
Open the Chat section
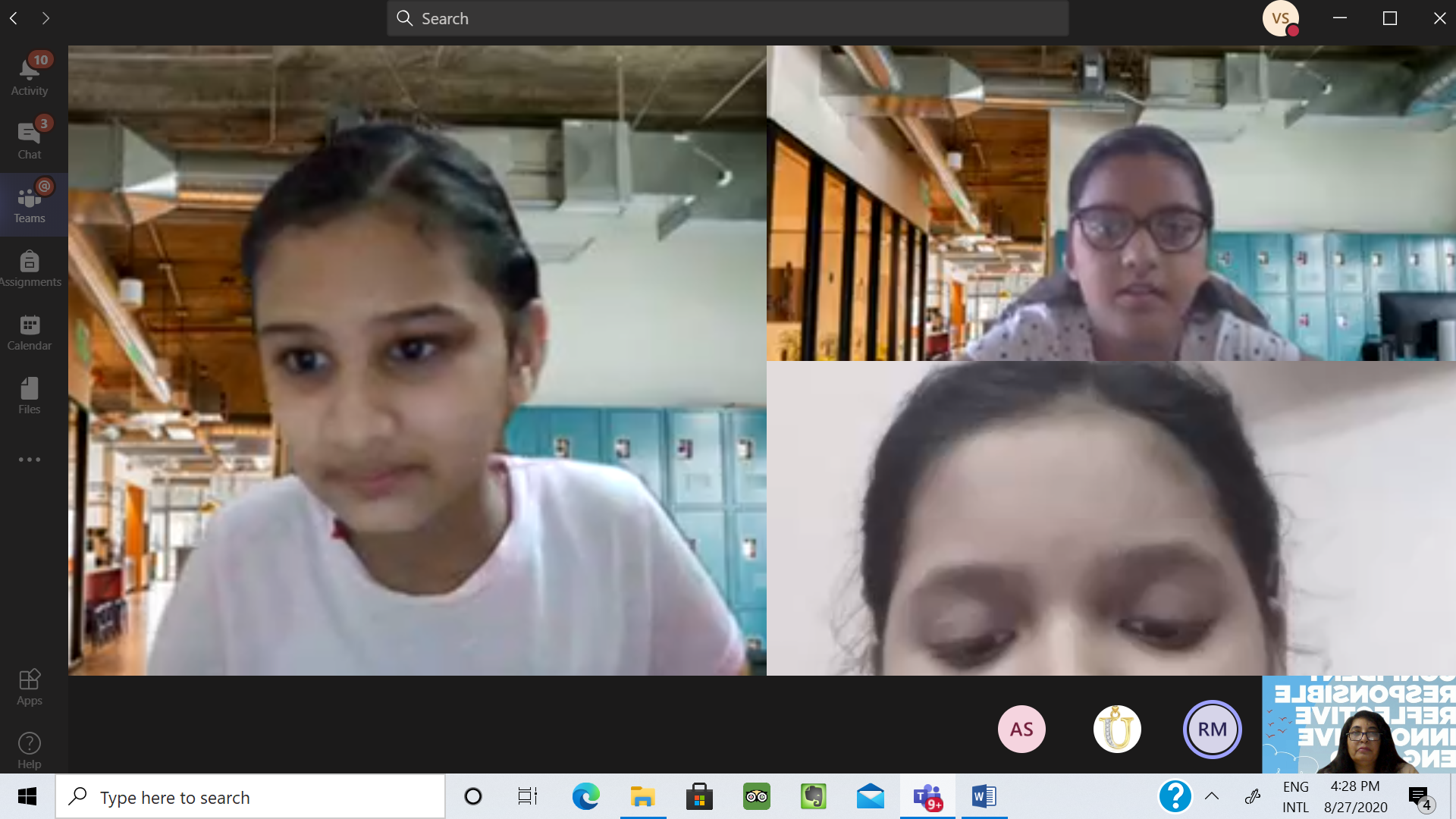[x=30, y=140]
